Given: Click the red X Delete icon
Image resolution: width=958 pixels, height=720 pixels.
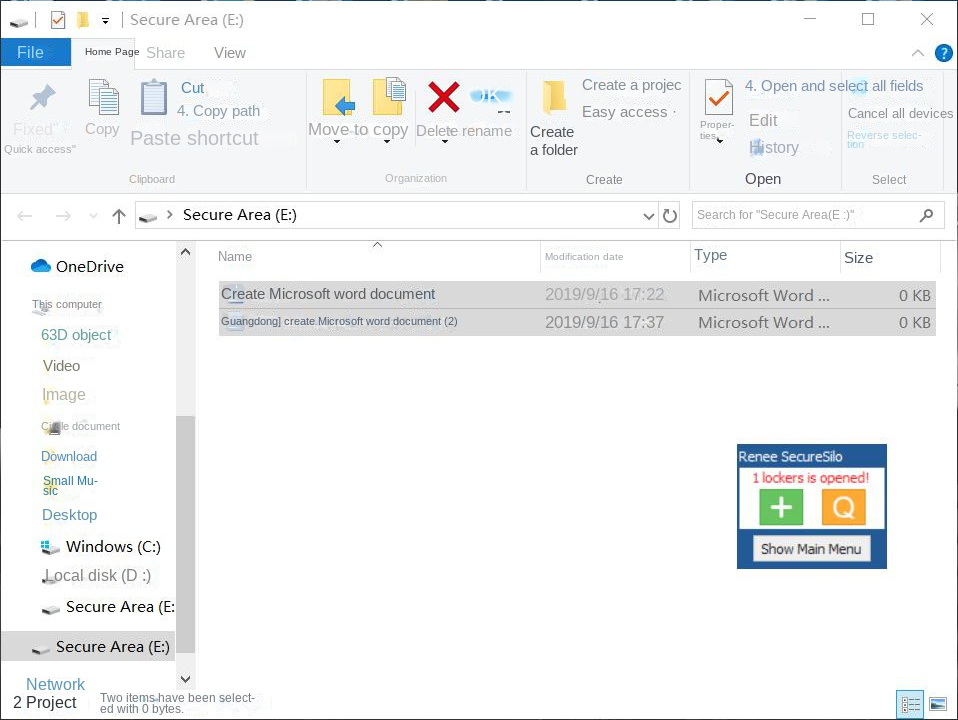Looking at the screenshot, I should point(443,98).
